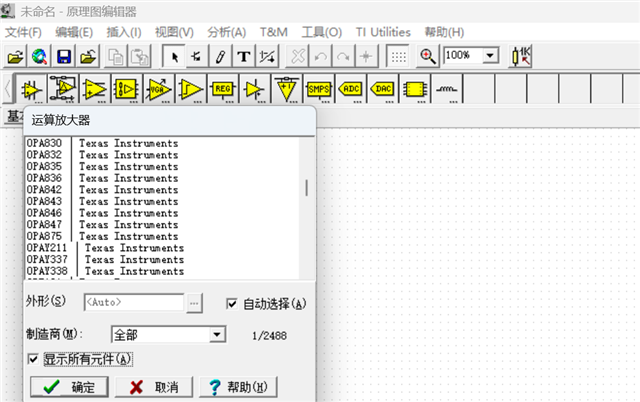
Task: Open the comparators icon
Action: click(x=191, y=89)
